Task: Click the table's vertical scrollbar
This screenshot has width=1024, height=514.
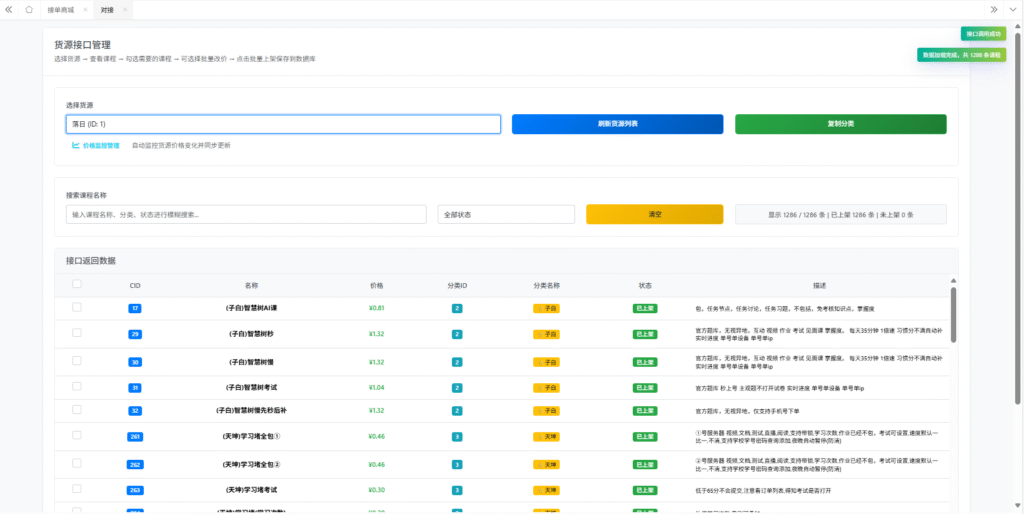Action: tap(952, 315)
